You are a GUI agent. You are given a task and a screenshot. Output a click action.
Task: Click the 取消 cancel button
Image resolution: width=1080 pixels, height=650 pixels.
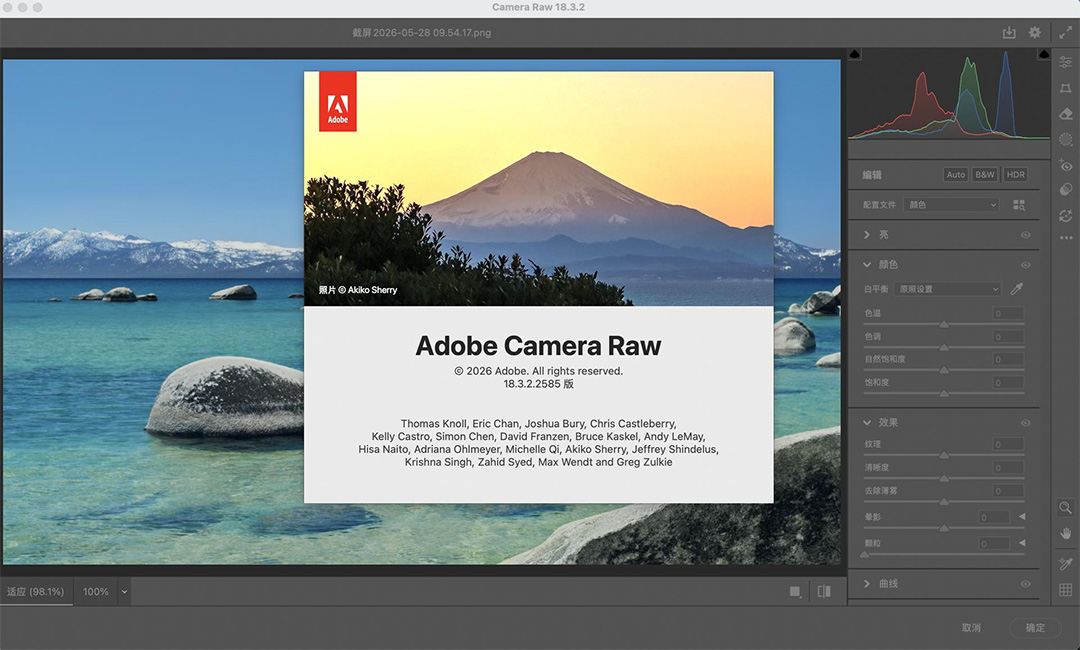[971, 628]
